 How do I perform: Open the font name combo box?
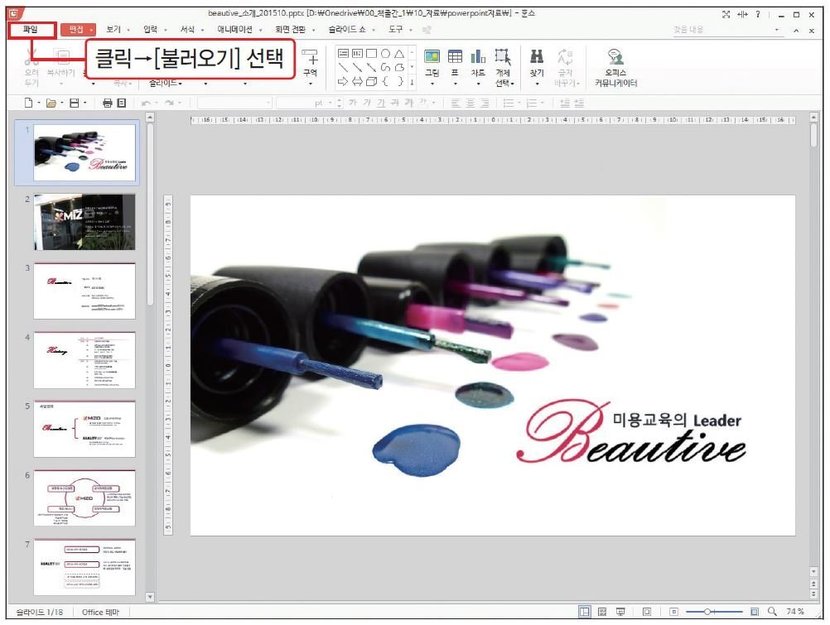(x=234, y=103)
